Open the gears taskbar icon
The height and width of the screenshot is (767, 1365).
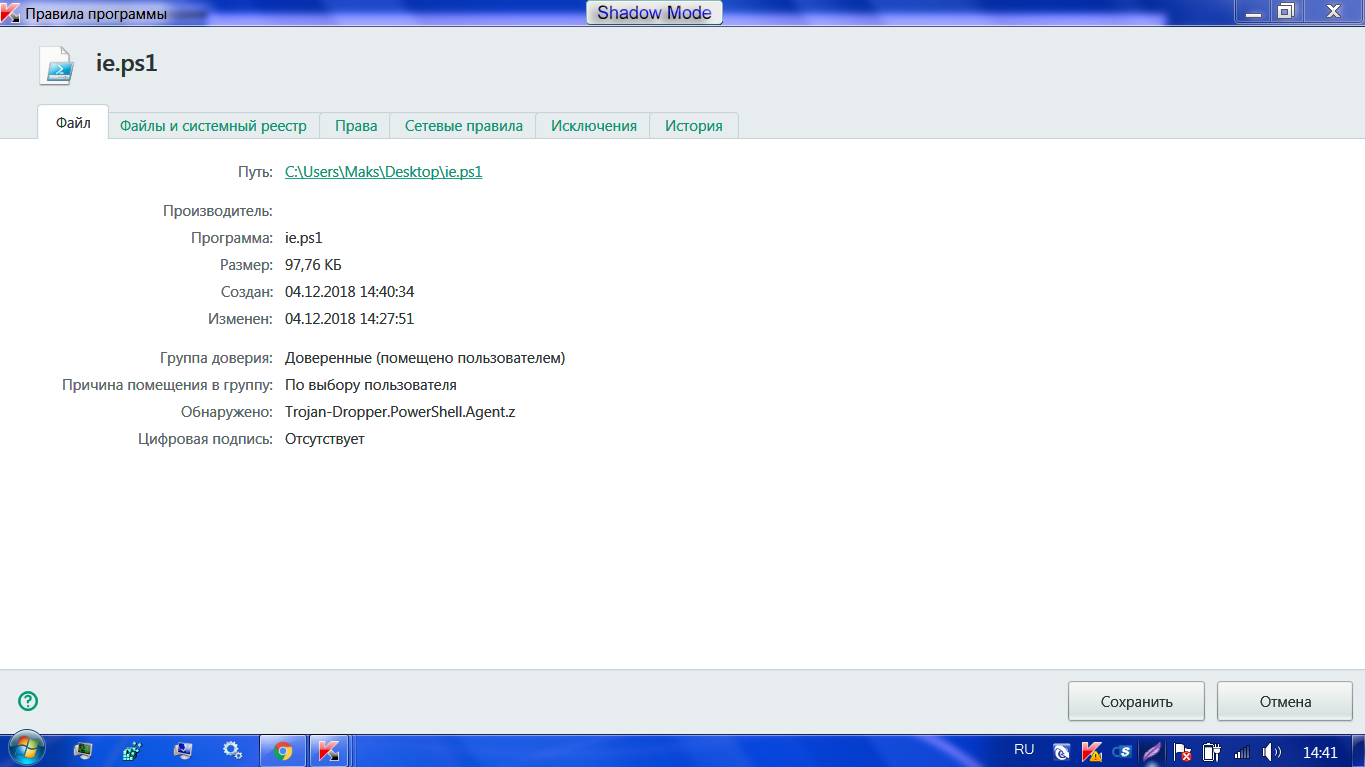tap(232, 750)
